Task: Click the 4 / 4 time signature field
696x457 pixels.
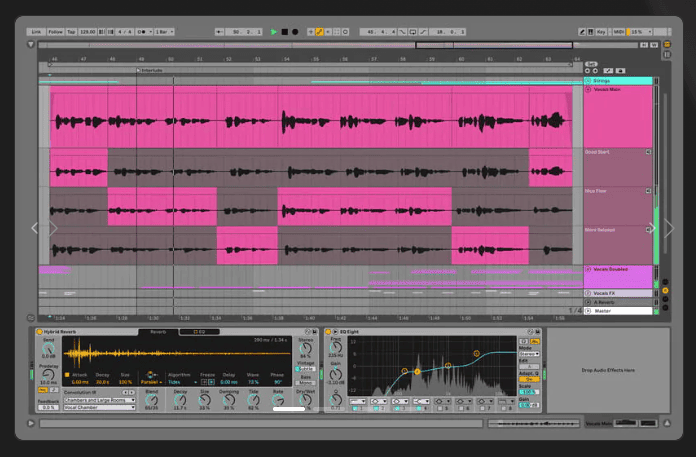Action: click(125, 32)
